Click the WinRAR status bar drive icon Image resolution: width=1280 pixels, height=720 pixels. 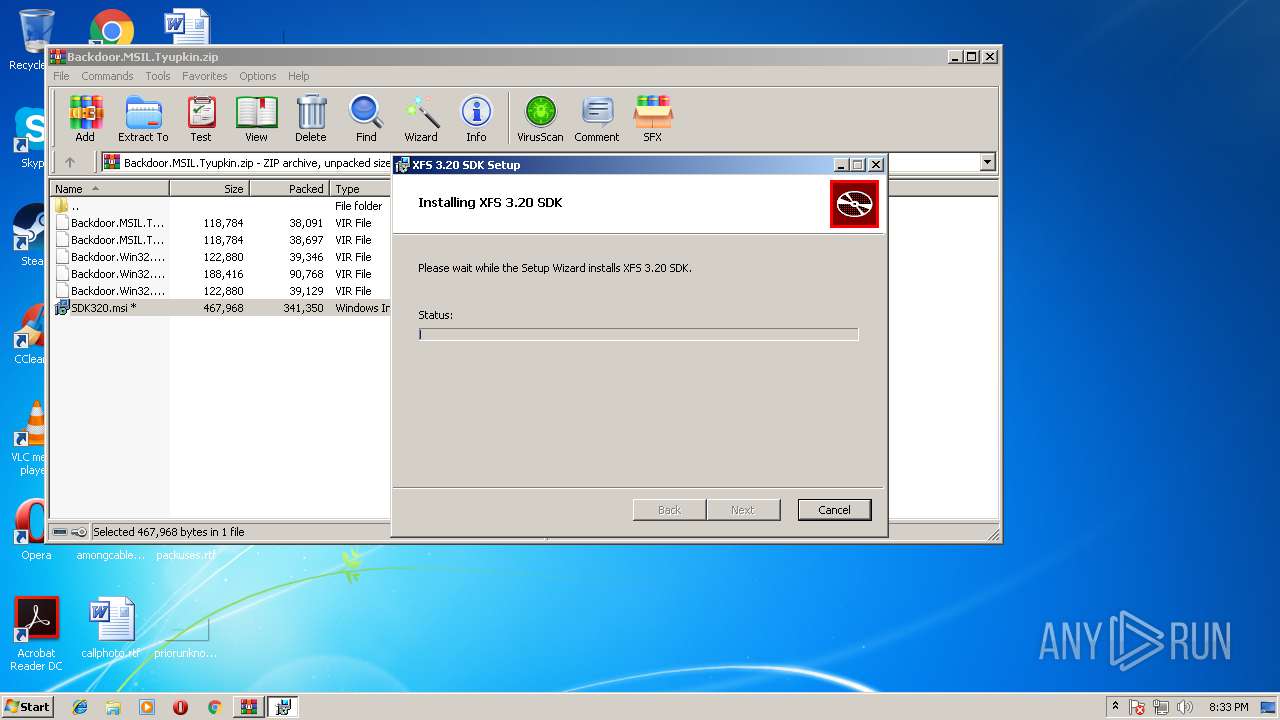[60, 532]
